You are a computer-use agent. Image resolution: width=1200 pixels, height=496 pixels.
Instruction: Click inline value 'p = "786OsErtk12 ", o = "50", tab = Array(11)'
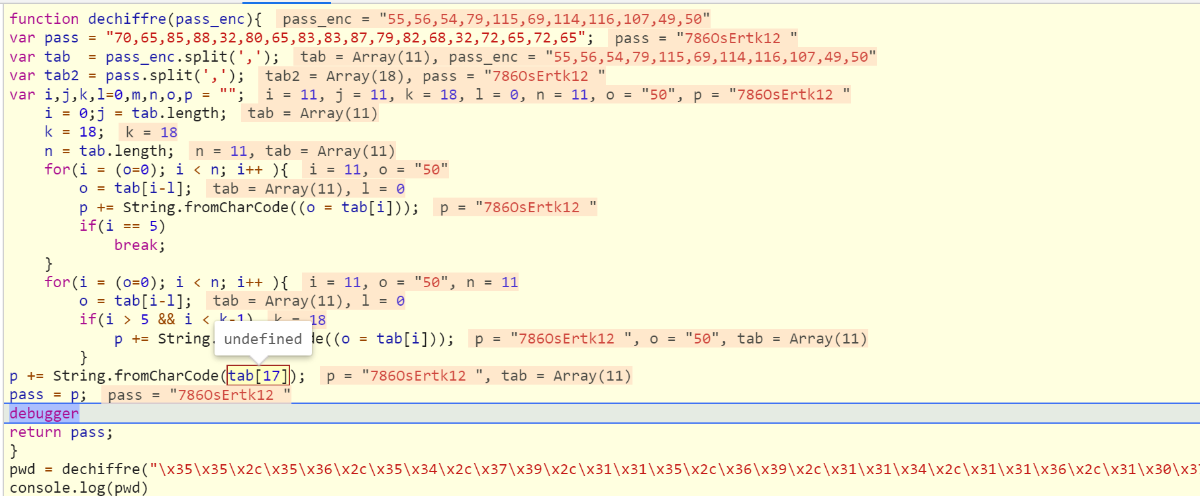coord(672,340)
